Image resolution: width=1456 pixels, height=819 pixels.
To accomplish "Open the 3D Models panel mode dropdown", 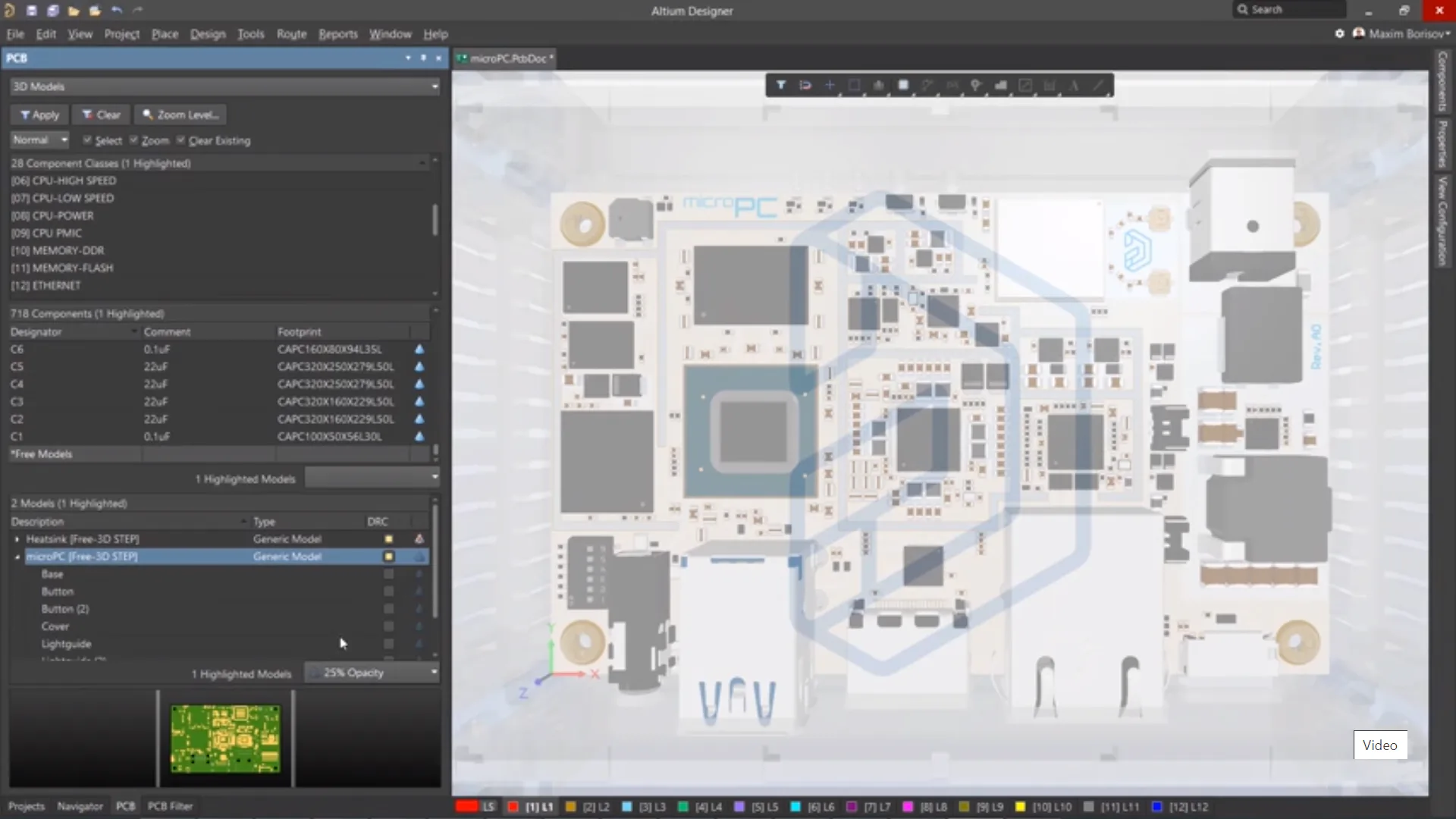I will (x=225, y=86).
